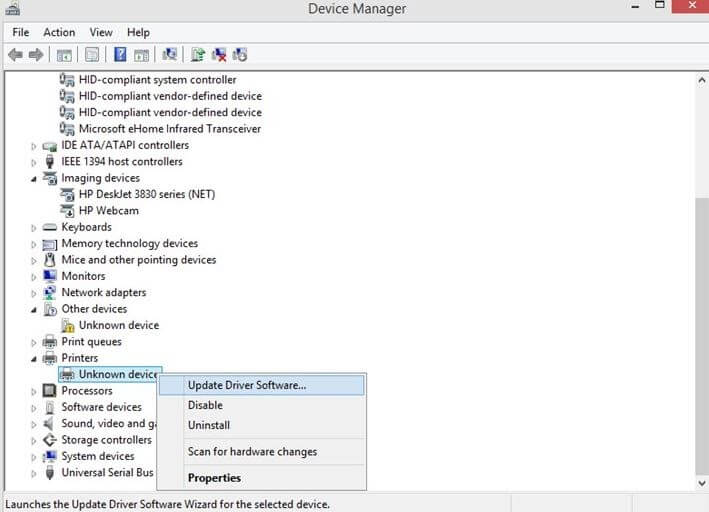Expand the Processors node arrow
The height and width of the screenshot is (512, 709).
tap(34, 392)
